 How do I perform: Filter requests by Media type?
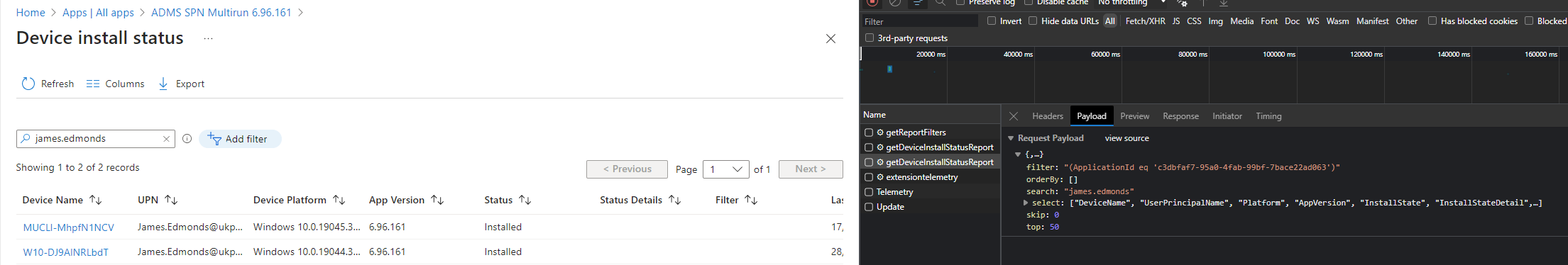pos(1241,21)
